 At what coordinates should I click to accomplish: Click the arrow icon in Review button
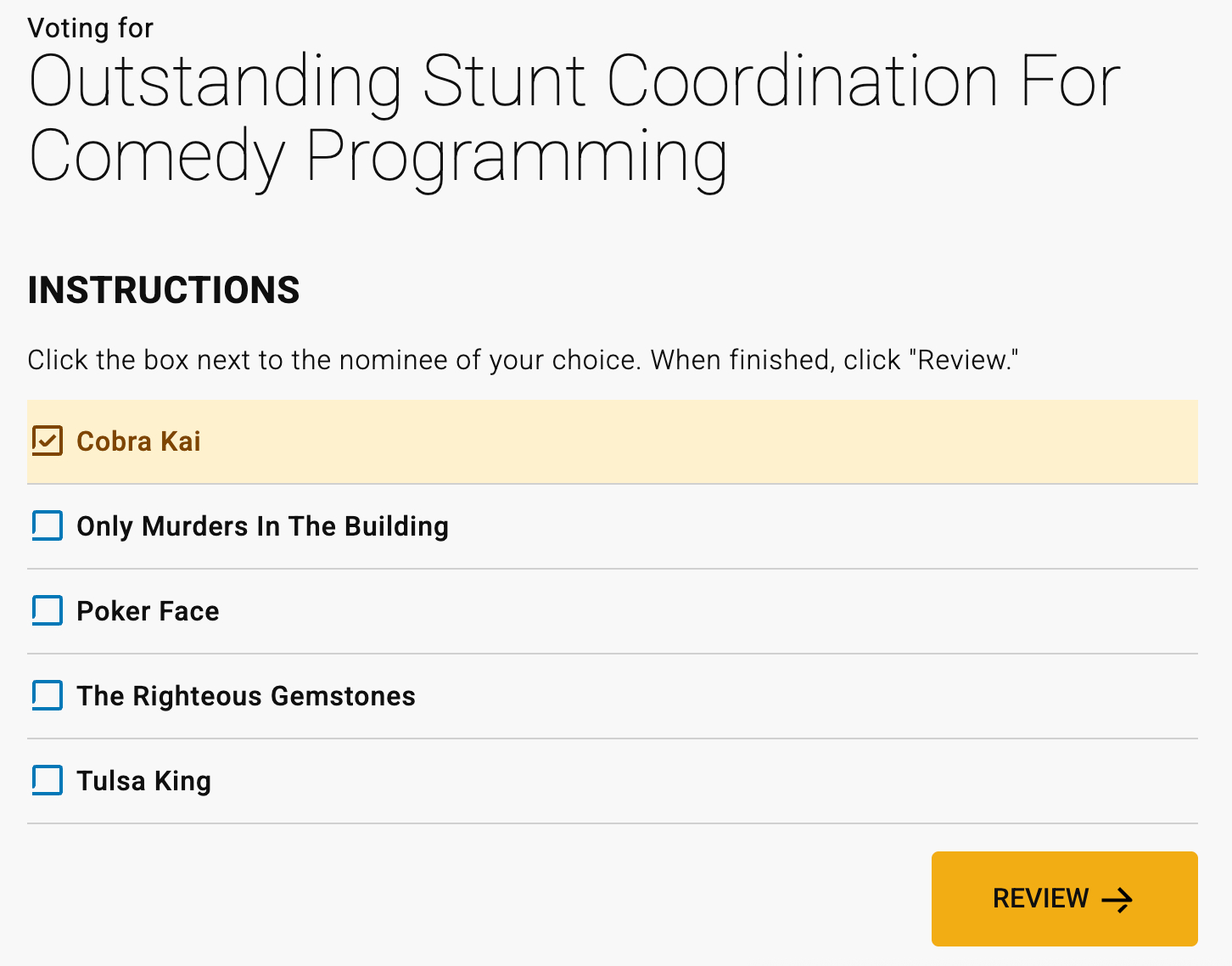pyautogui.click(x=1117, y=900)
